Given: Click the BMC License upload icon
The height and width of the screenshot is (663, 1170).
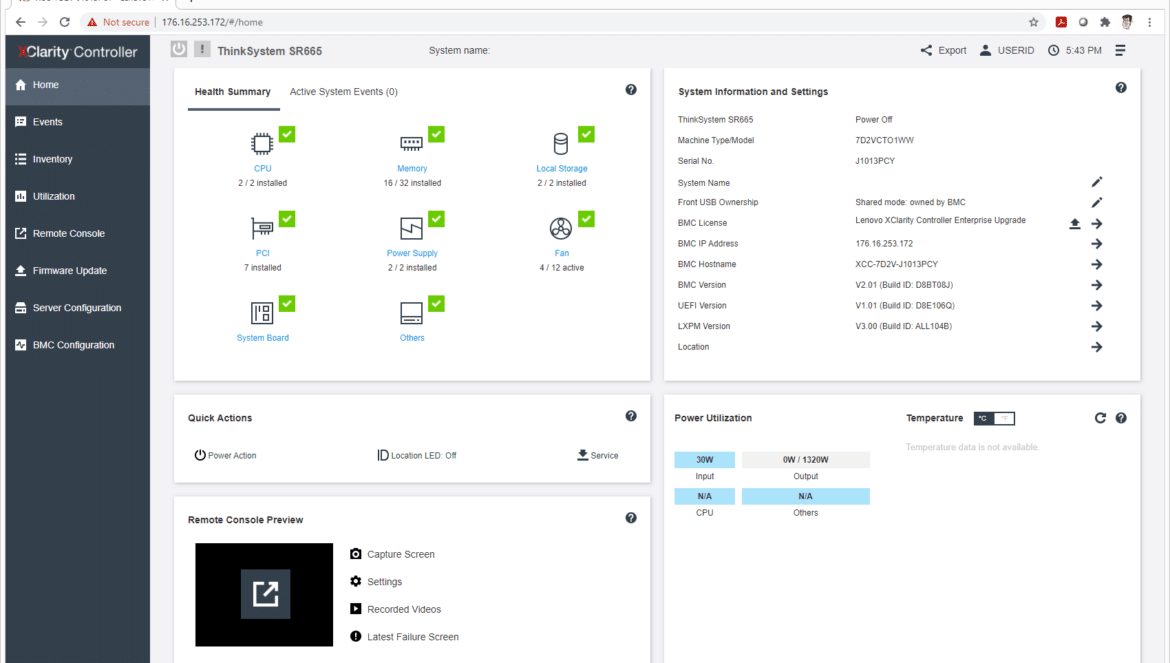Looking at the screenshot, I should (x=1074, y=224).
